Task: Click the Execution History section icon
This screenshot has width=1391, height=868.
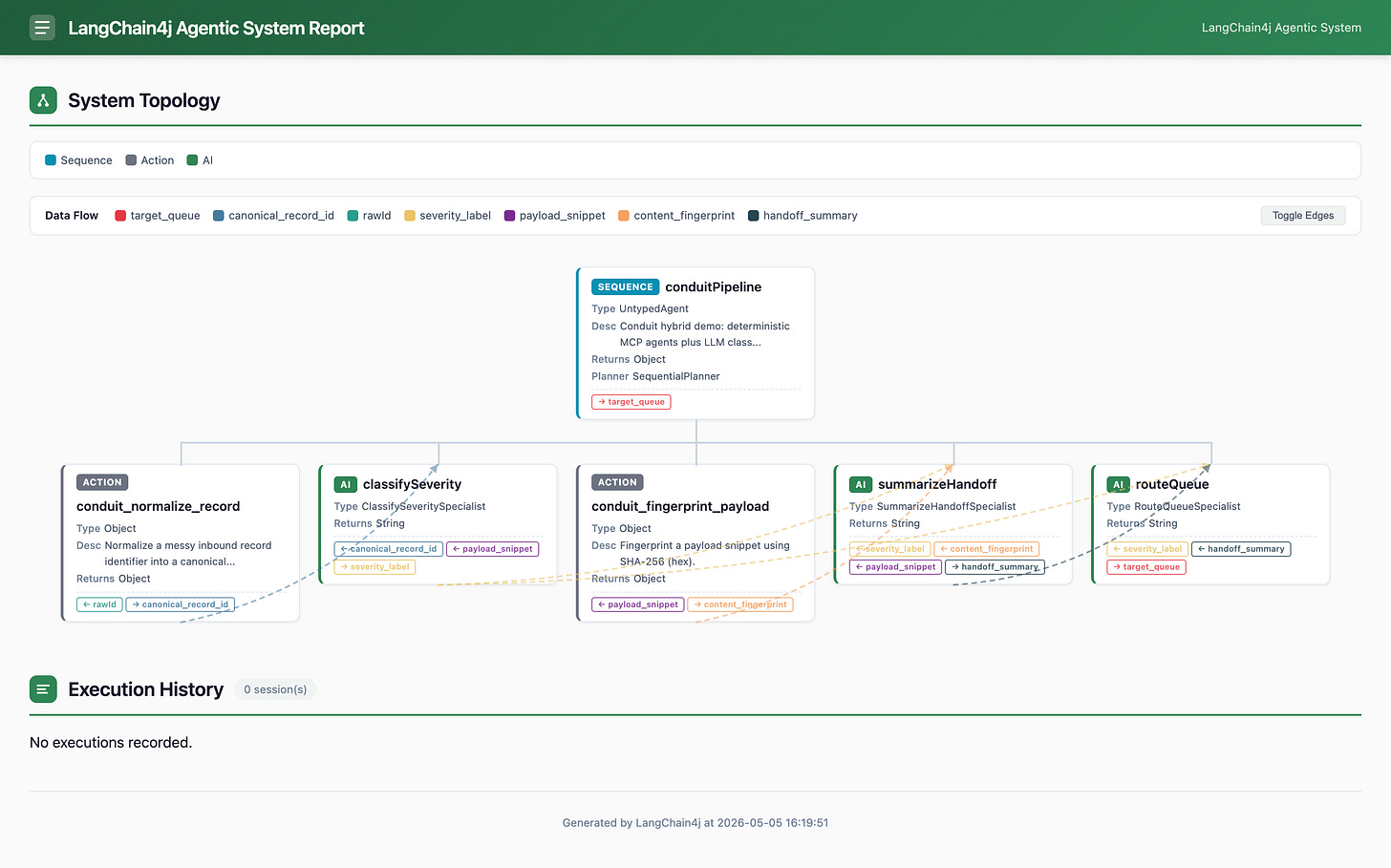Action: (x=43, y=689)
